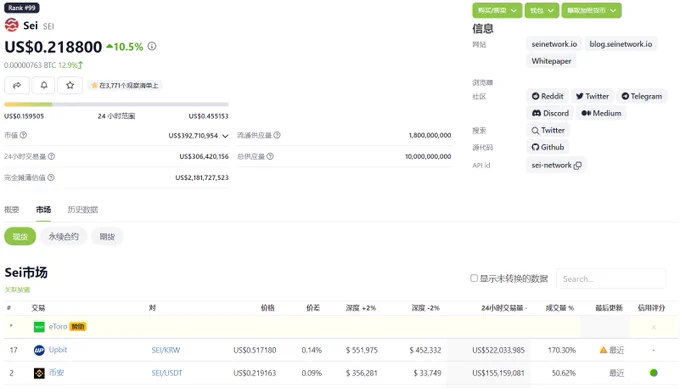Open the Whitepaper link
Image resolution: width=680 pixels, height=388 pixels.
coord(551,61)
